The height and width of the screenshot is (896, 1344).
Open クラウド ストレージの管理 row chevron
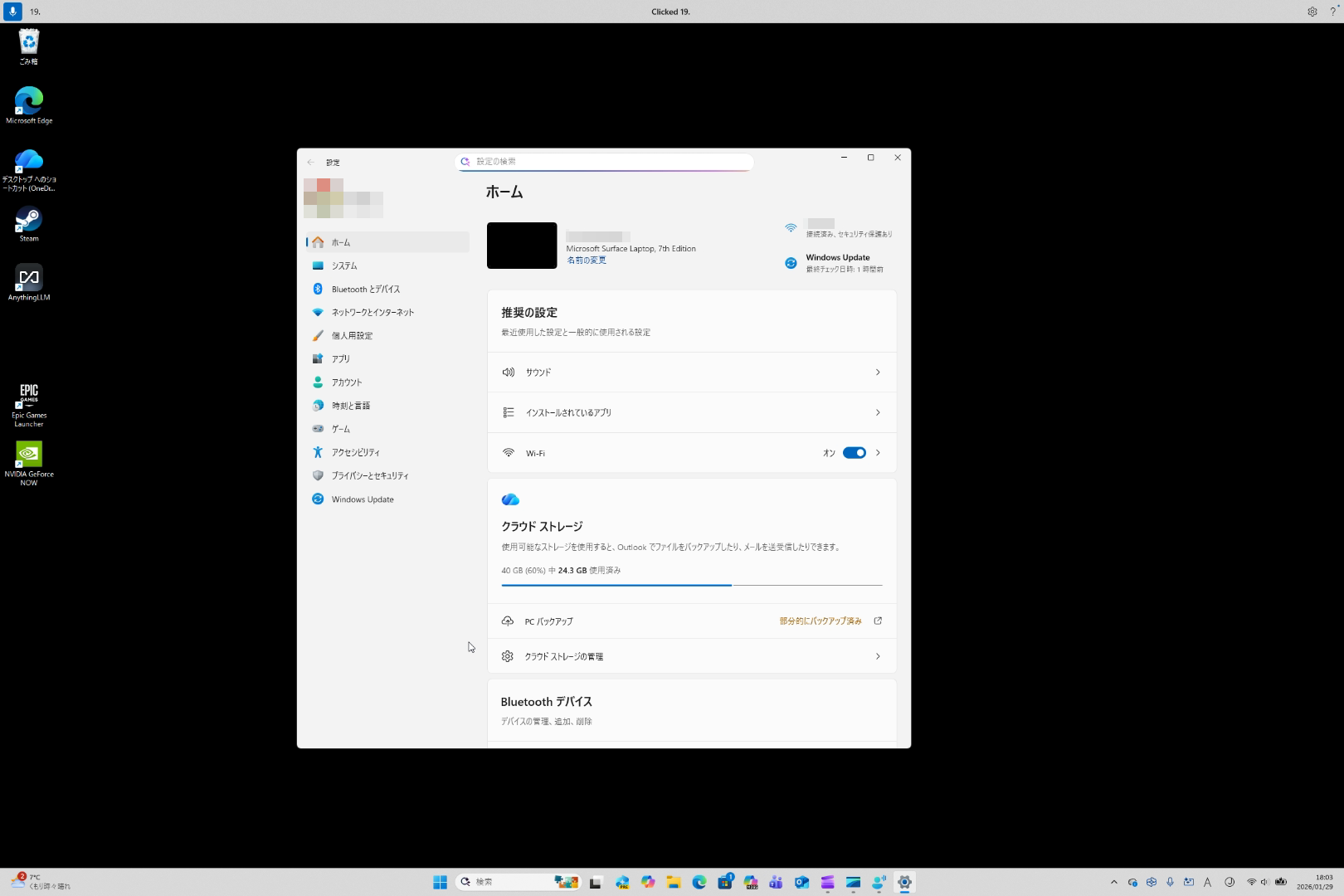click(878, 656)
